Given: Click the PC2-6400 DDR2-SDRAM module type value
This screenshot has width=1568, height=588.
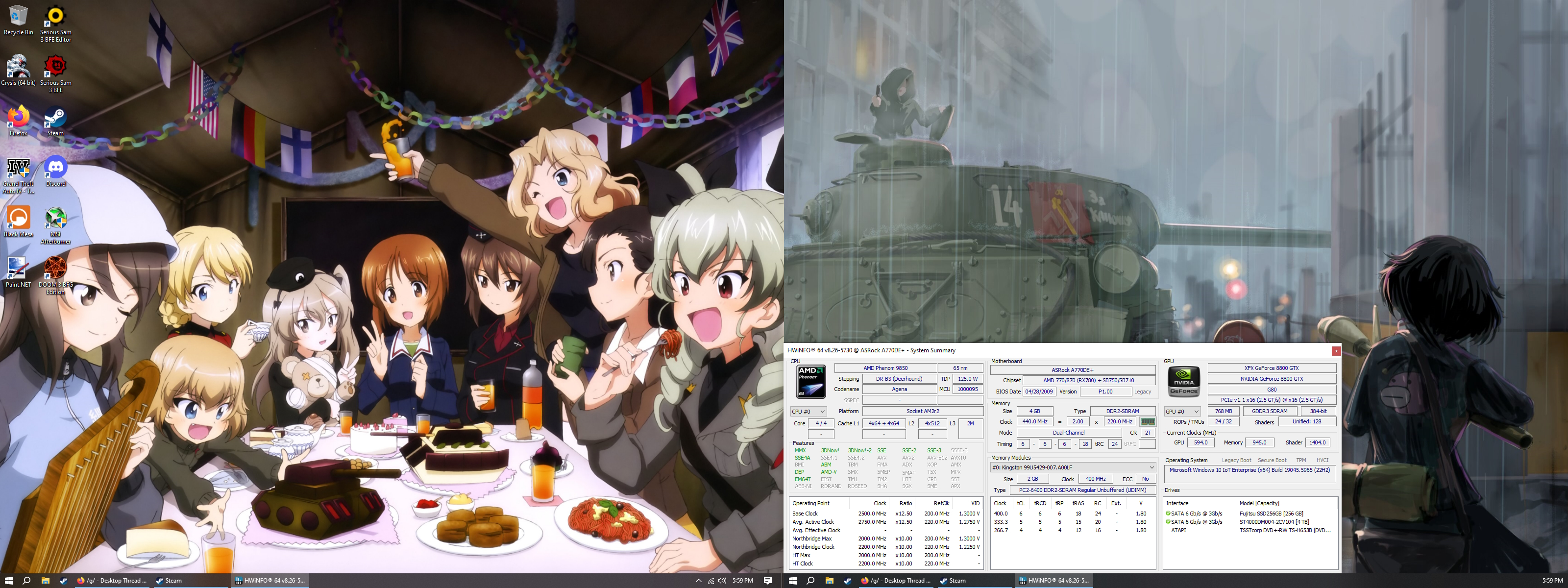Looking at the screenshot, I should 1082,490.
